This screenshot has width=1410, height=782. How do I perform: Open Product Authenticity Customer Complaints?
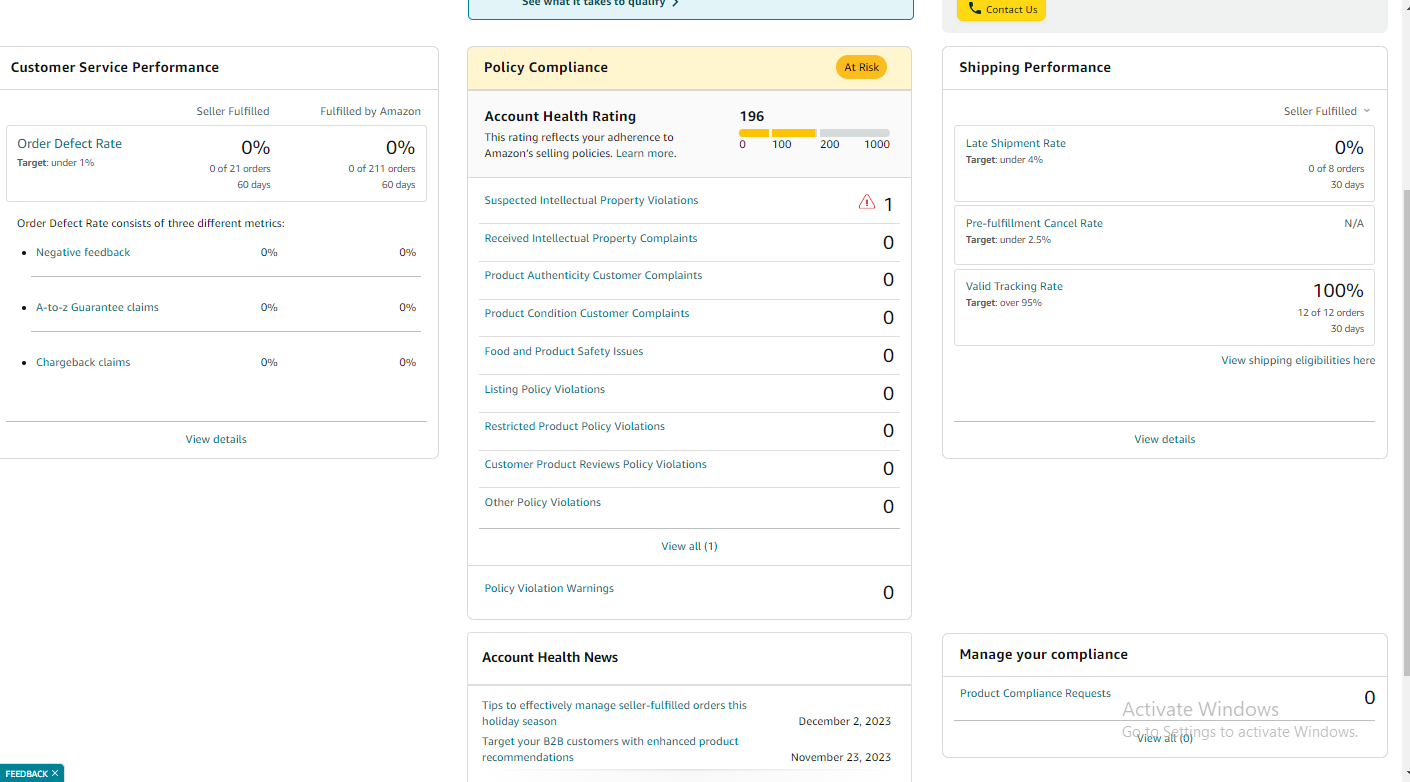click(x=593, y=275)
